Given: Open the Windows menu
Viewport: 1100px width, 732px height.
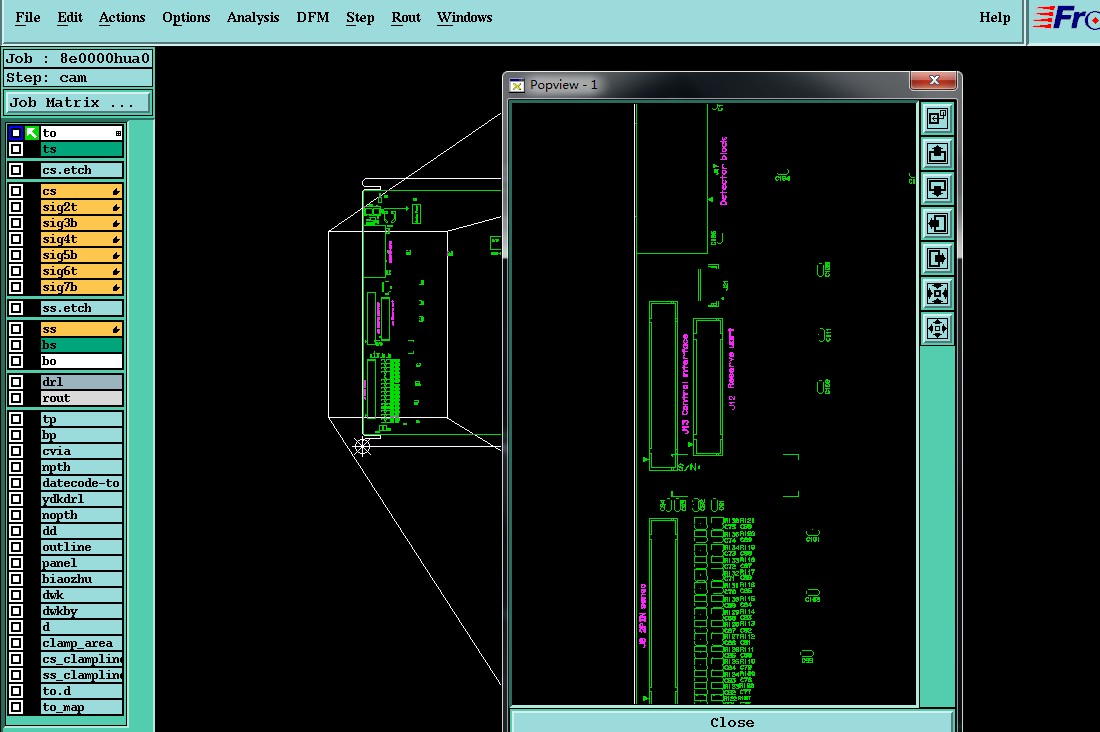Looking at the screenshot, I should (x=464, y=18).
